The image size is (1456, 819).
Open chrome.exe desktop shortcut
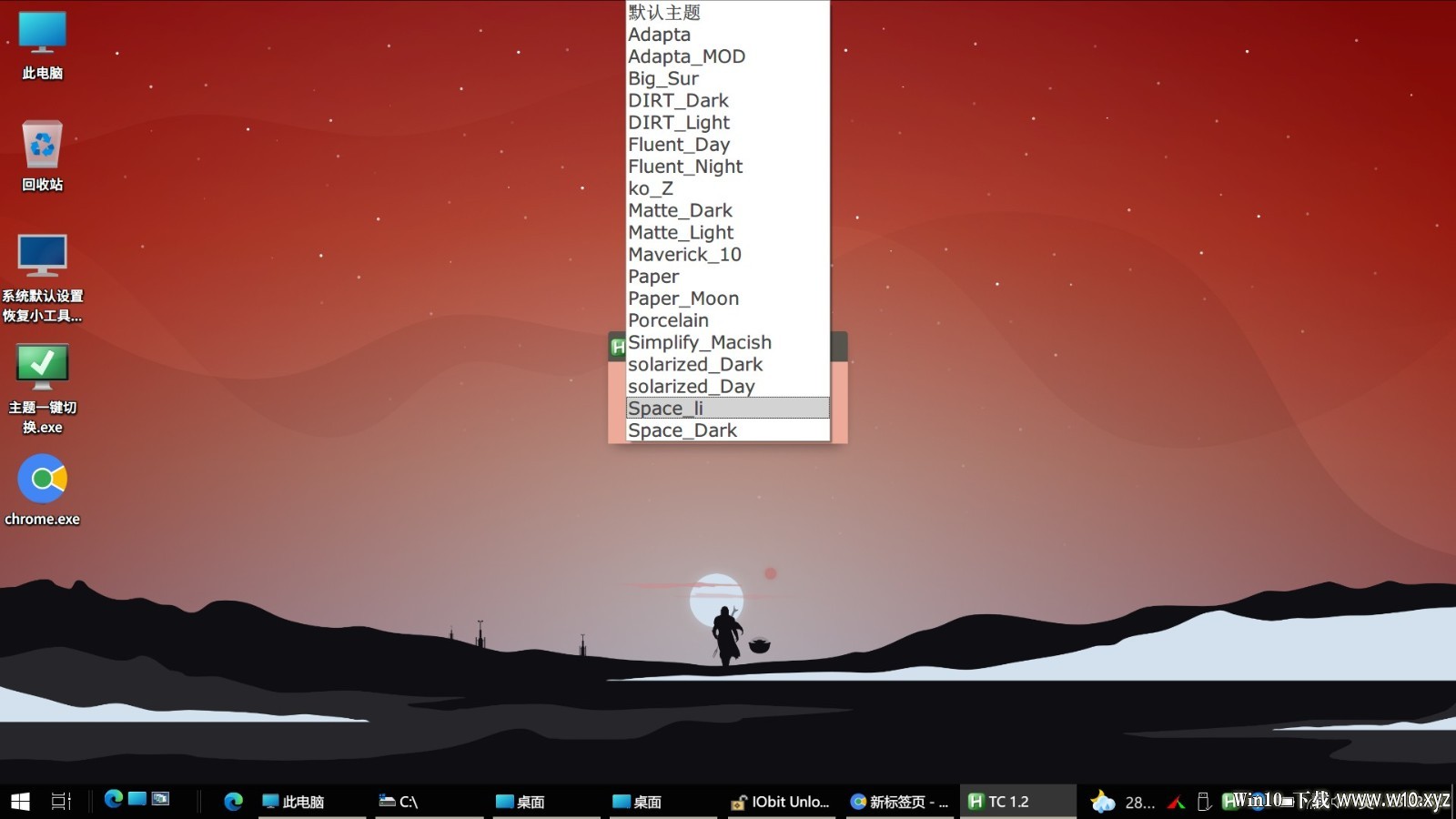[42, 491]
